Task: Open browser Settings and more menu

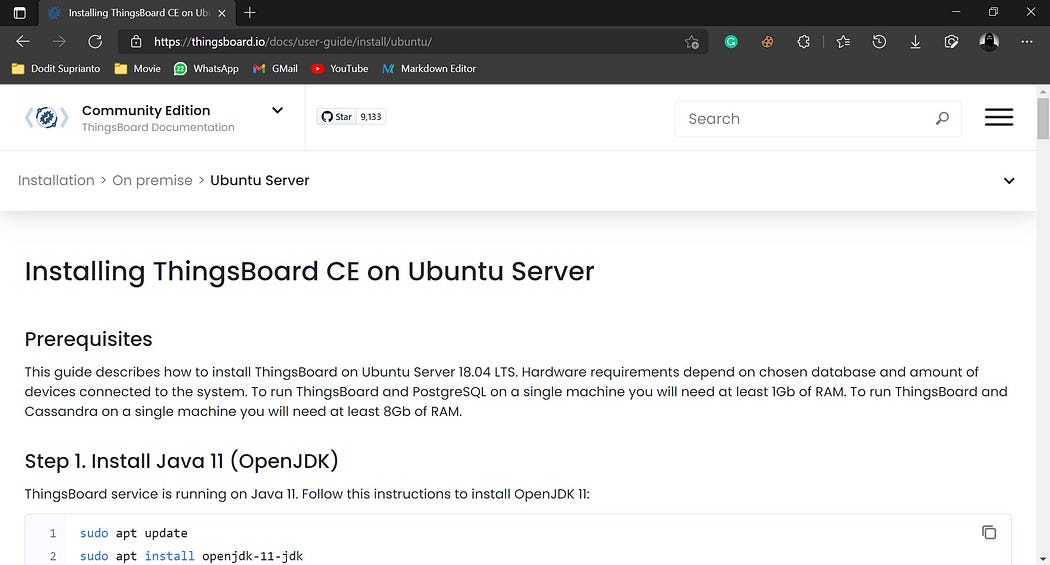Action: (x=1027, y=42)
